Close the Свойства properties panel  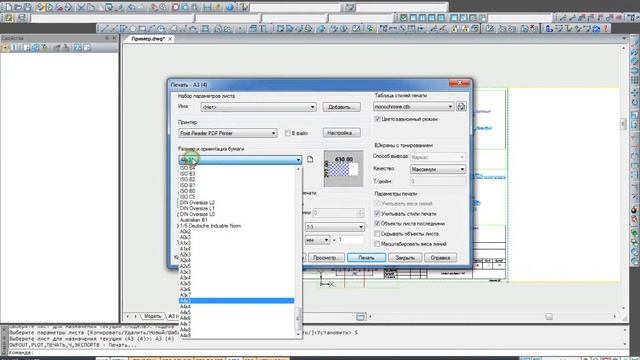coord(114,38)
